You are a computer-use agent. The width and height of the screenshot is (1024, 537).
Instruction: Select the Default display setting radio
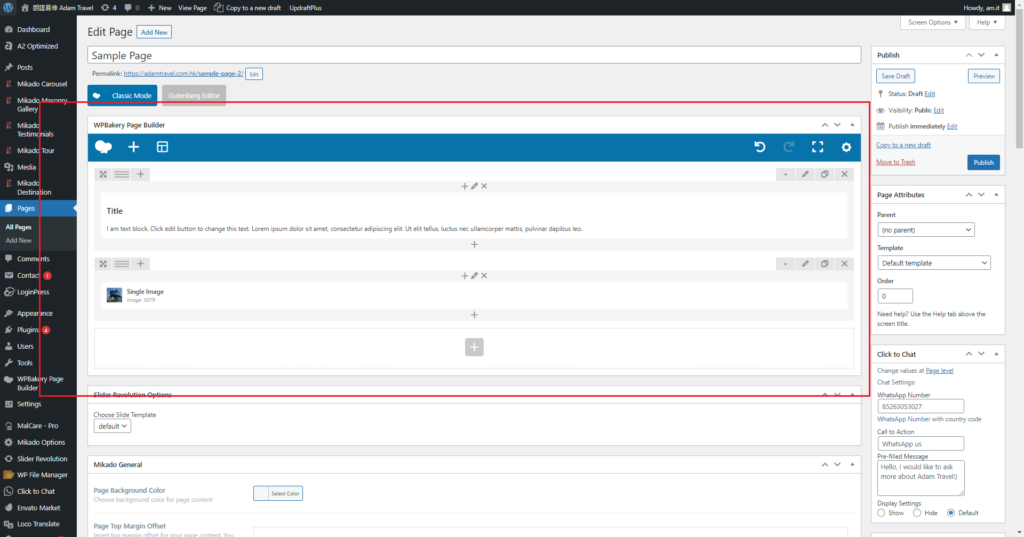pyautogui.click(x=951, y=513)
